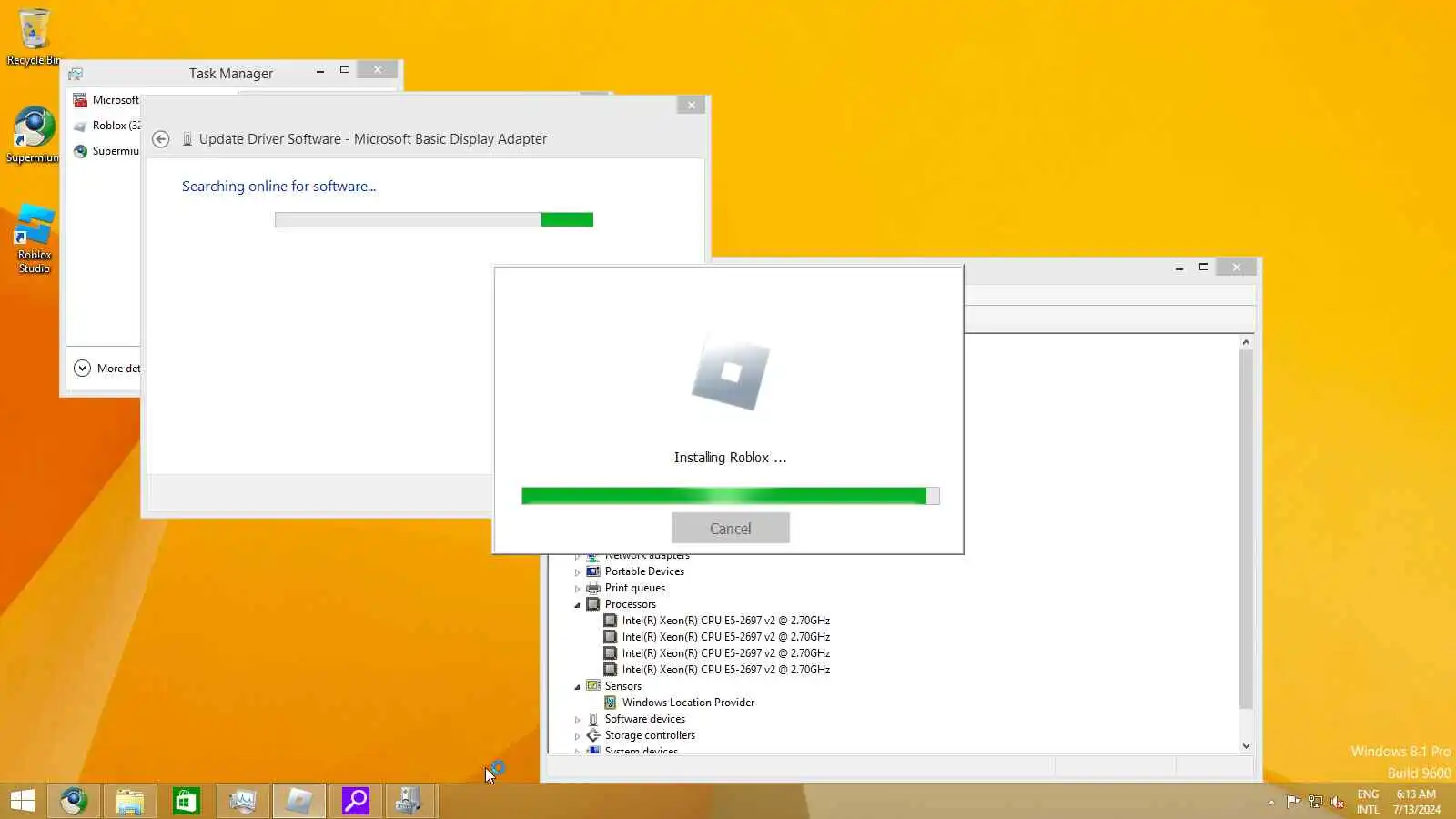Expand the Portable Devices node
The image size is (1456, 819).
[577, 572]
